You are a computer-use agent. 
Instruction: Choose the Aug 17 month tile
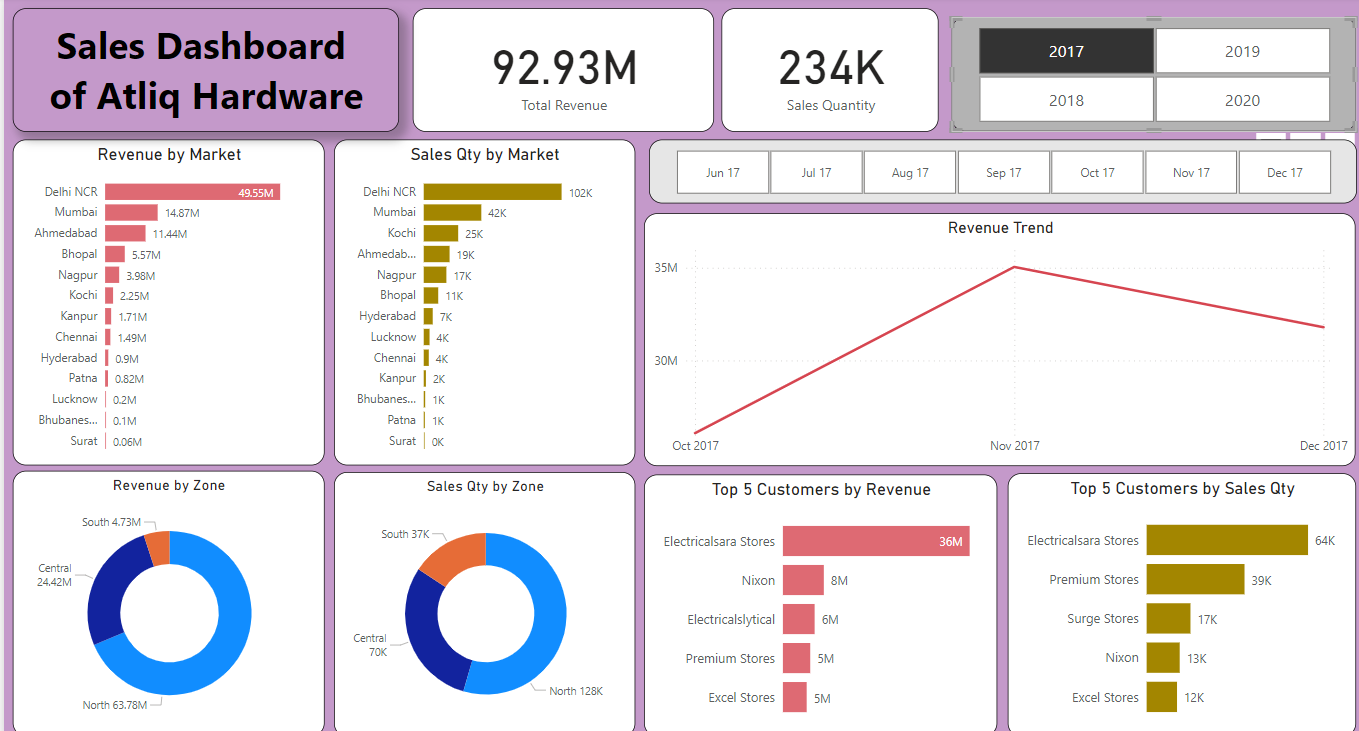910,173
